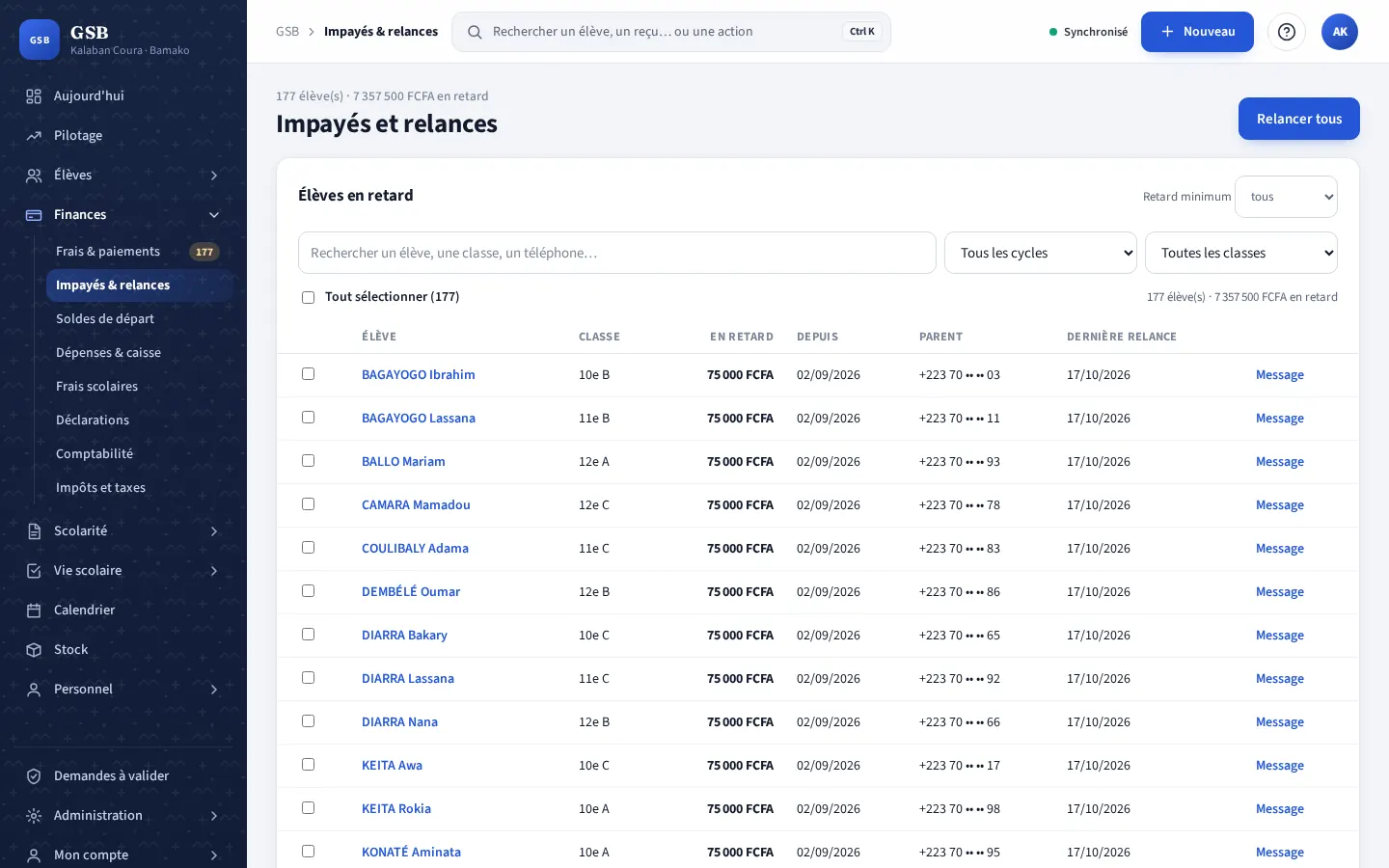Send Message to DEMBÉLÉ Oumar's parent
The image size is (1389, 868).
pyautogui.click(x=1280, y=592)
